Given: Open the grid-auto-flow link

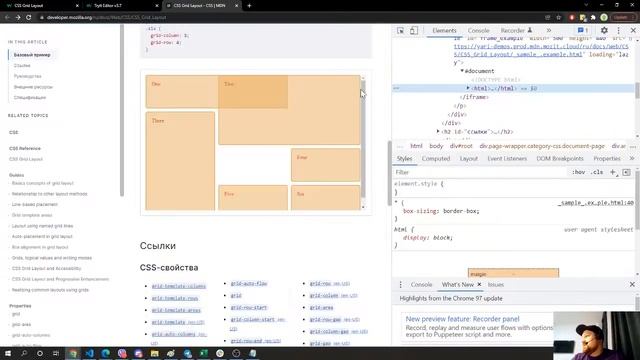Looking at the screenshot, I should point(249,283).
